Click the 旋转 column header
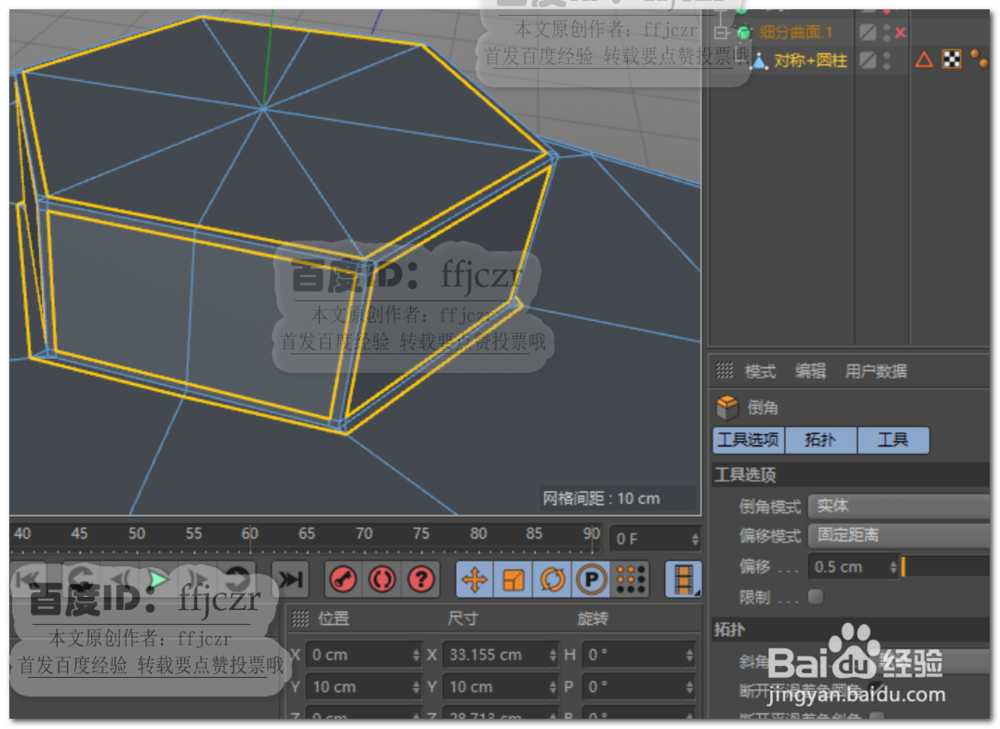The image size is (1000, 729). pyautogui.click(x=592, y=619)
